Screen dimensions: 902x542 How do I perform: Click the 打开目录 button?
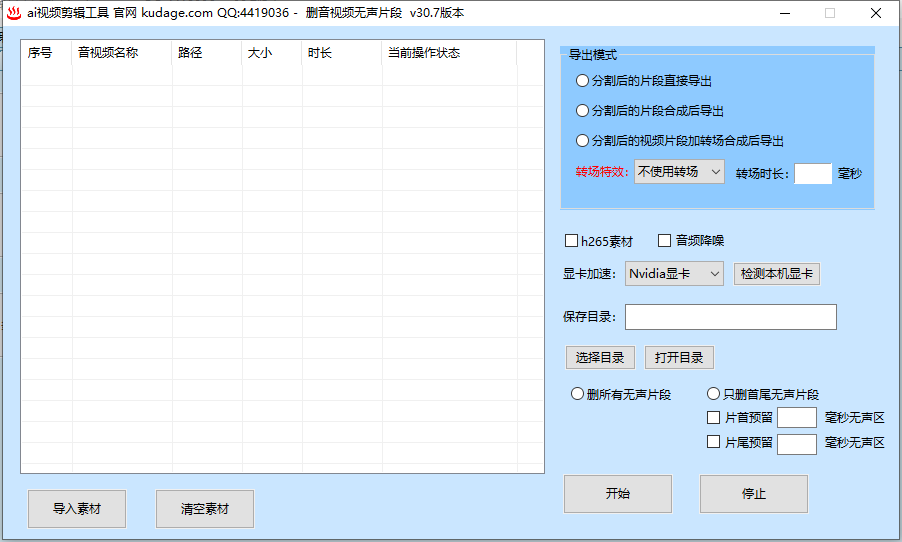(679, 358)
